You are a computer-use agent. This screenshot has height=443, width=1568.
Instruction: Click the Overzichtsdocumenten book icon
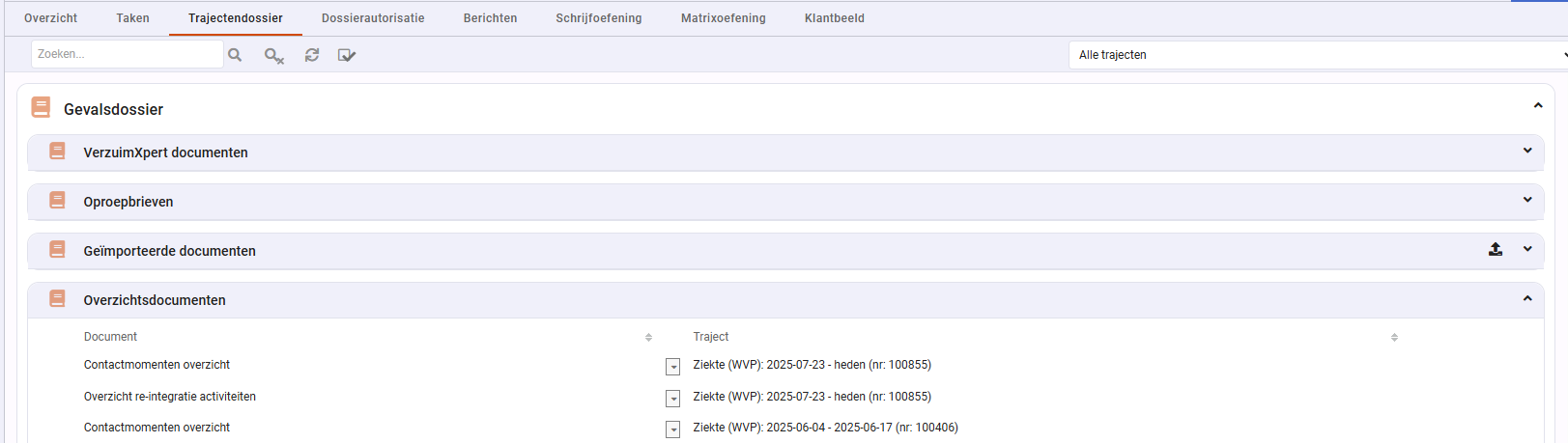tap(57, 298)
